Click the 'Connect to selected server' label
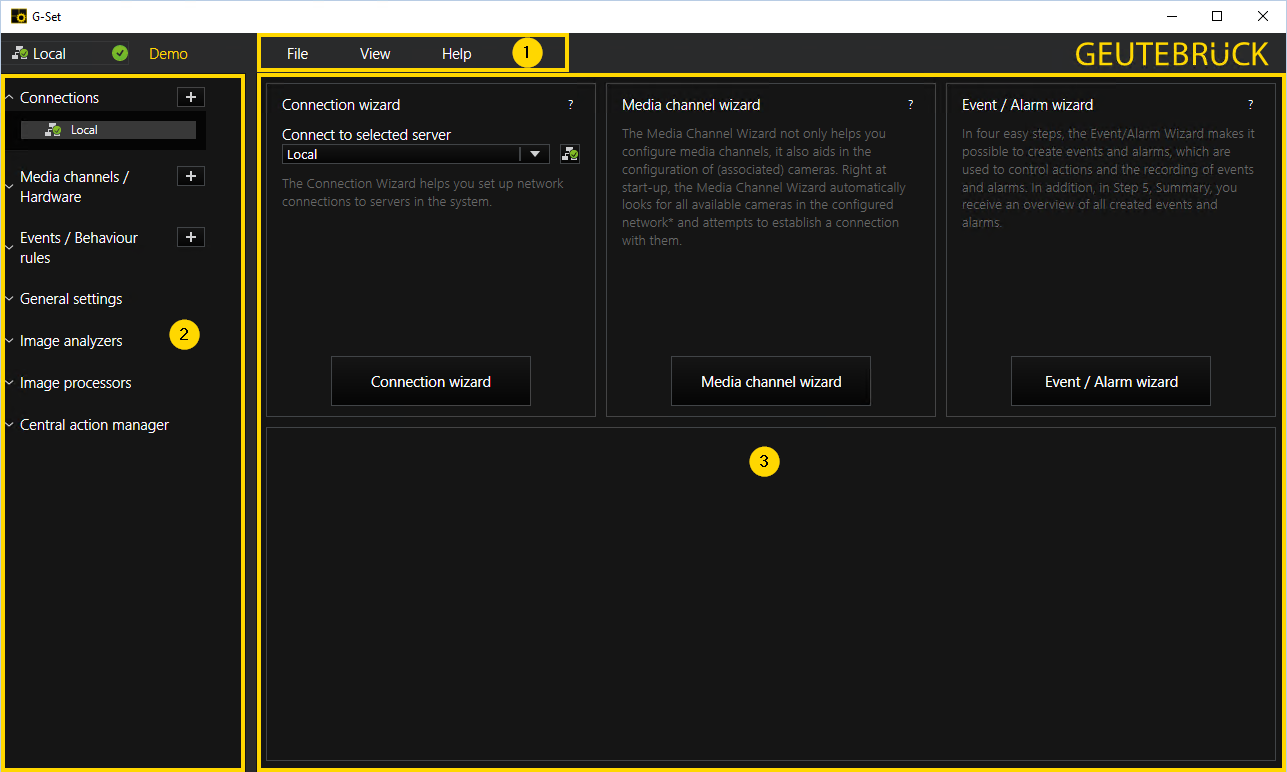Viewport: 1287px width, 772px height. tap(366, 135)
